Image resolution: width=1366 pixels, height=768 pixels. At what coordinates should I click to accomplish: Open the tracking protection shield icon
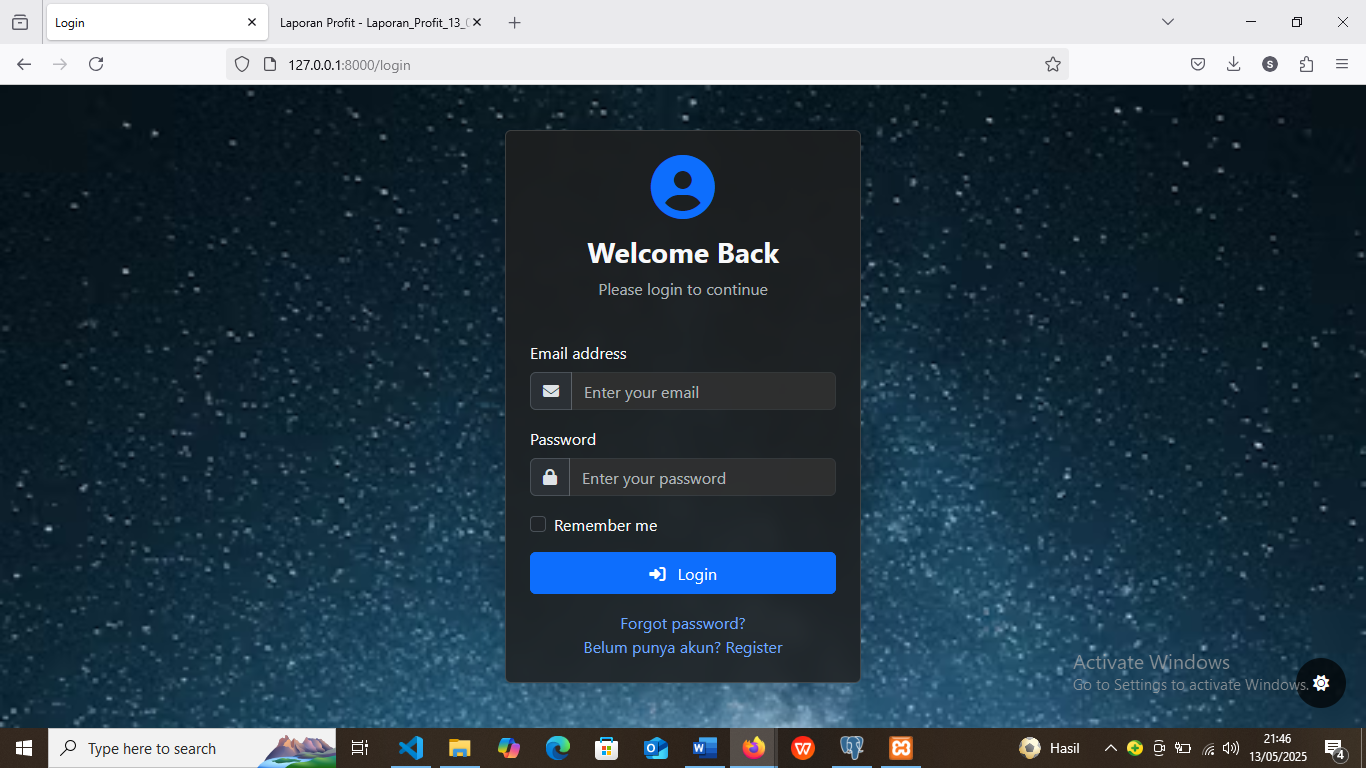pos(241,63)
